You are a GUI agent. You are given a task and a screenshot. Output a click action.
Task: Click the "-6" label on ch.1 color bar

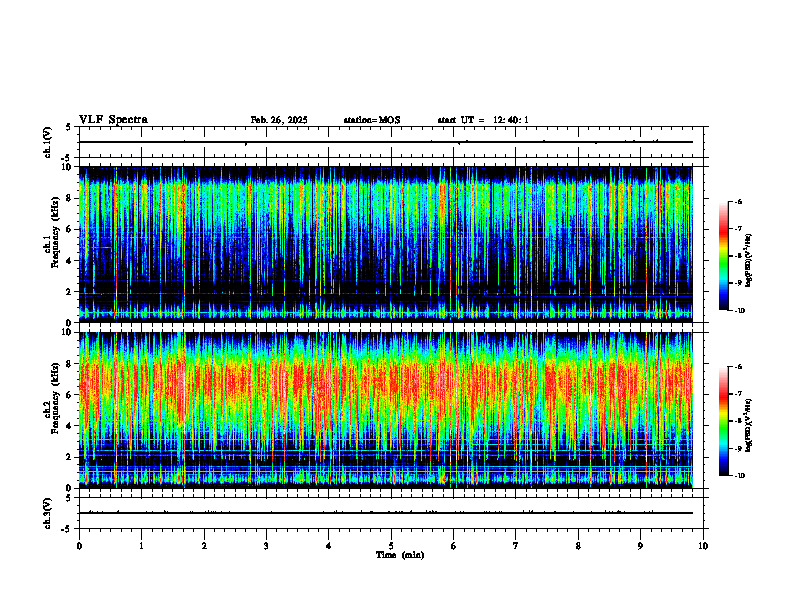[738, 201]
